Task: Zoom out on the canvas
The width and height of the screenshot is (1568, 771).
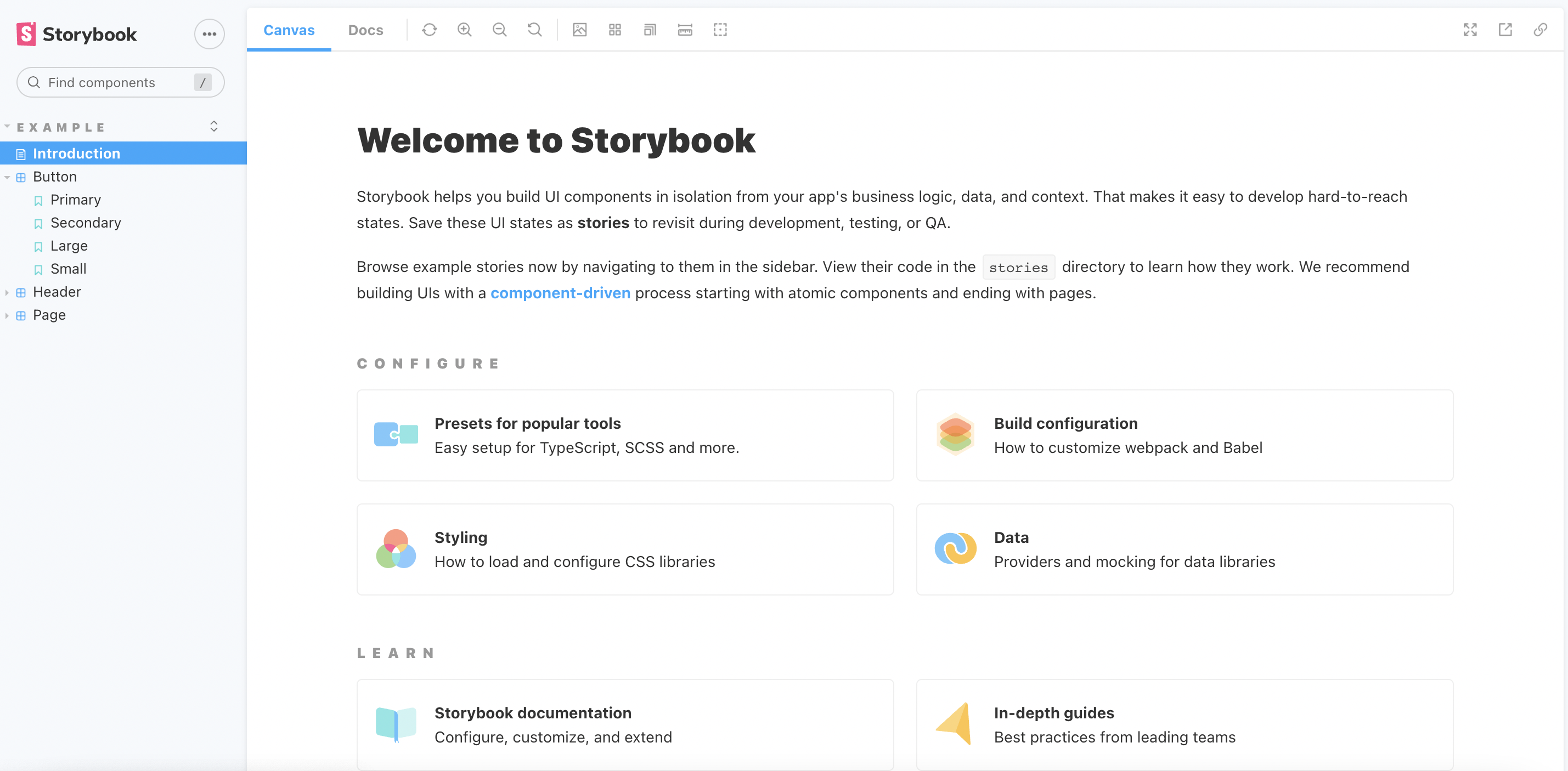Action: point(499,30)
